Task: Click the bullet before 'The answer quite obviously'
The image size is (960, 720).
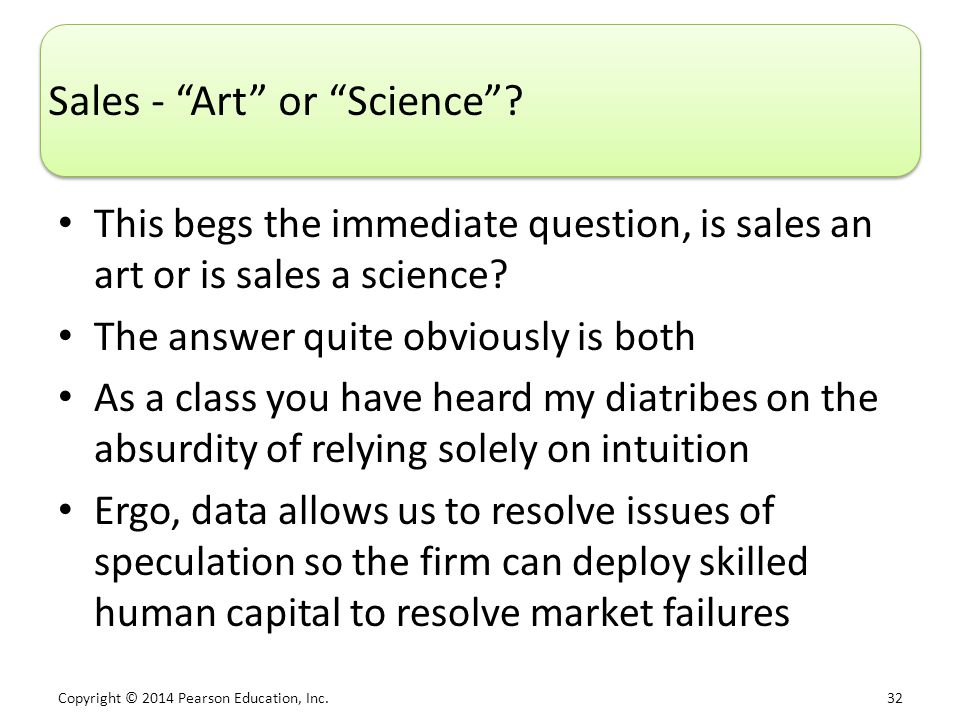Action: point(66,335)
